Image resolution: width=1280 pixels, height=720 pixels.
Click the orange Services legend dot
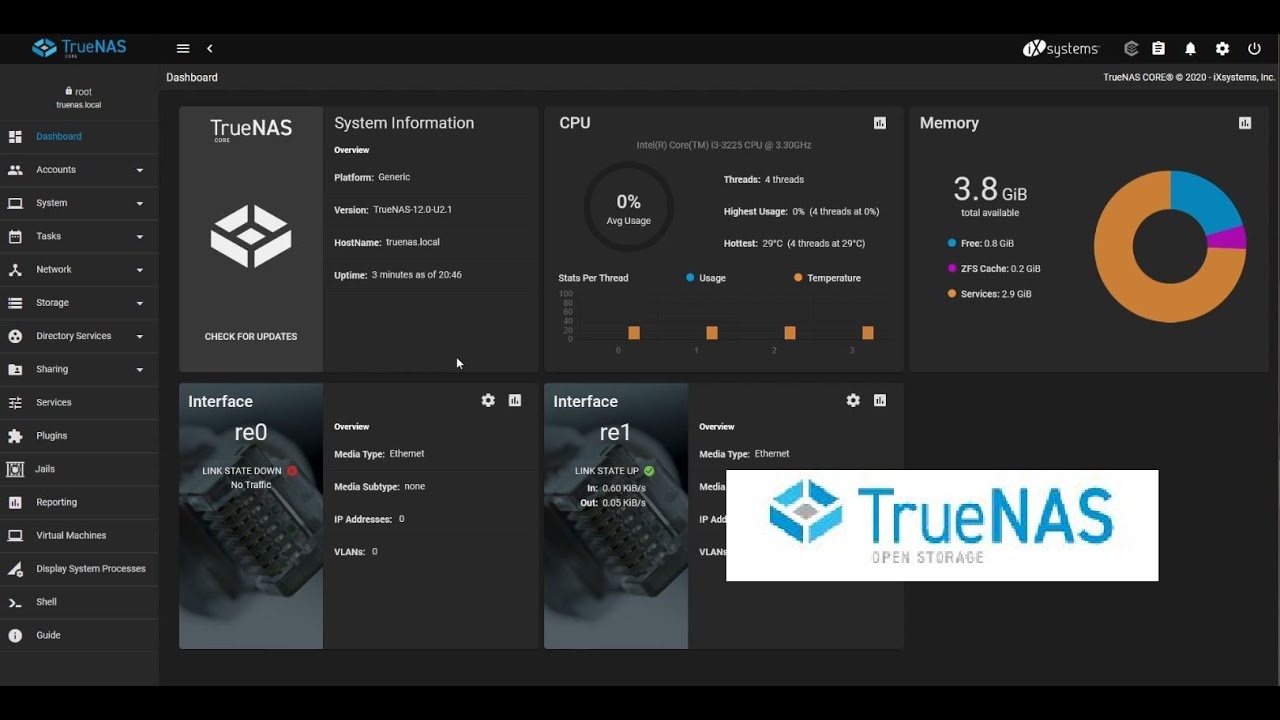pos(951,294)
